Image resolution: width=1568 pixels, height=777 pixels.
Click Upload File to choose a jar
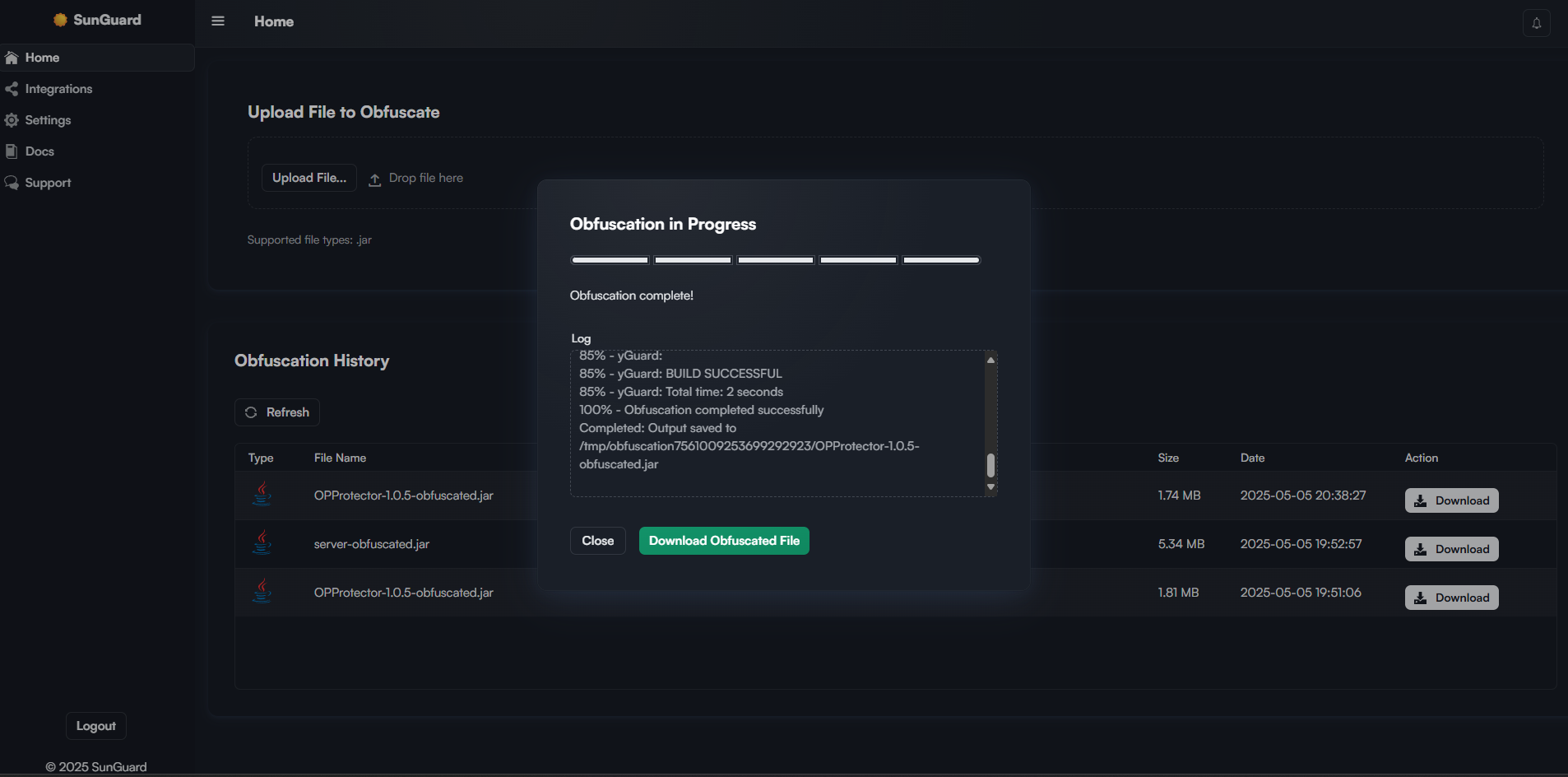pos(308,177)
